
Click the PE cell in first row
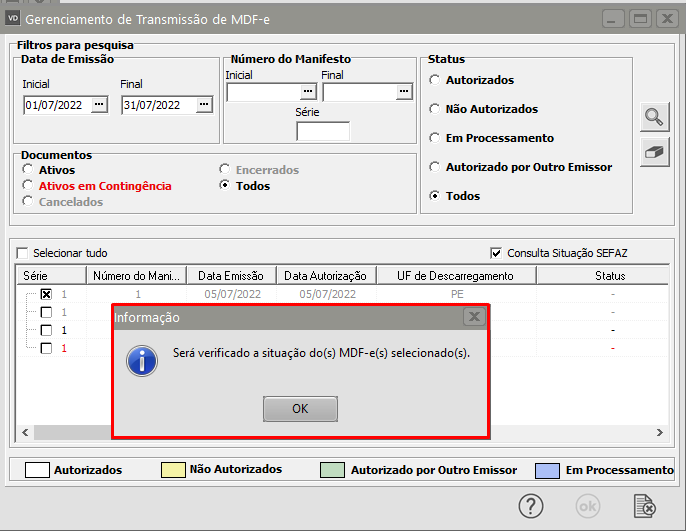tap(457, 294)
